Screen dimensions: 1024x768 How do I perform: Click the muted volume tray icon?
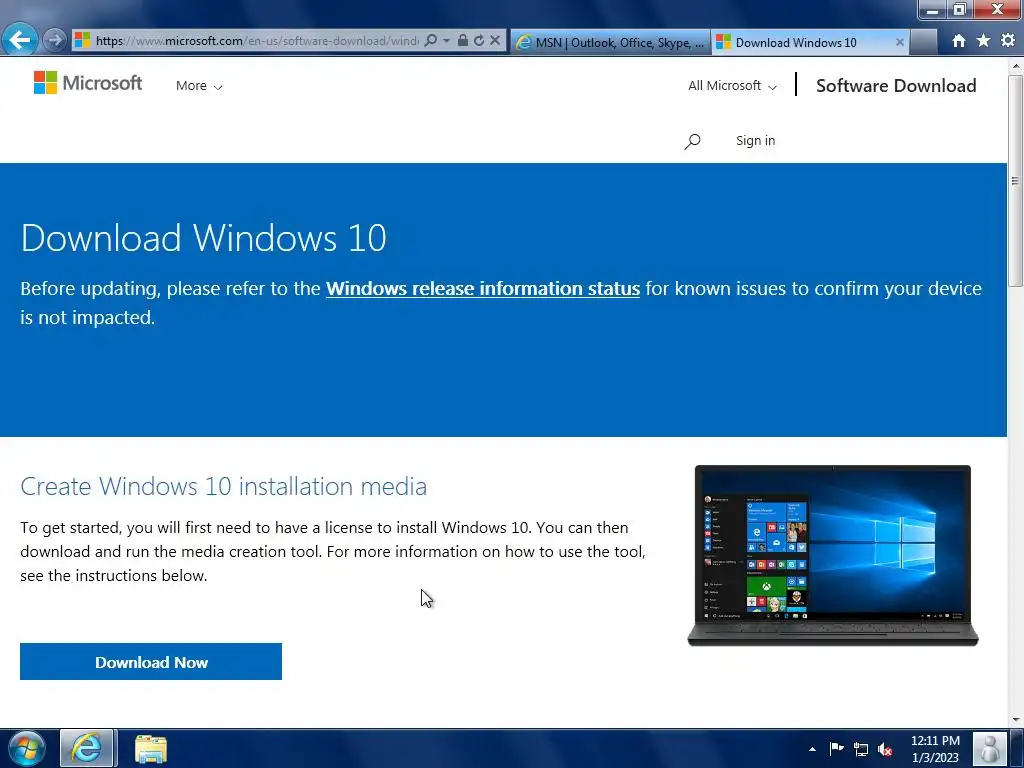[885, 750]
